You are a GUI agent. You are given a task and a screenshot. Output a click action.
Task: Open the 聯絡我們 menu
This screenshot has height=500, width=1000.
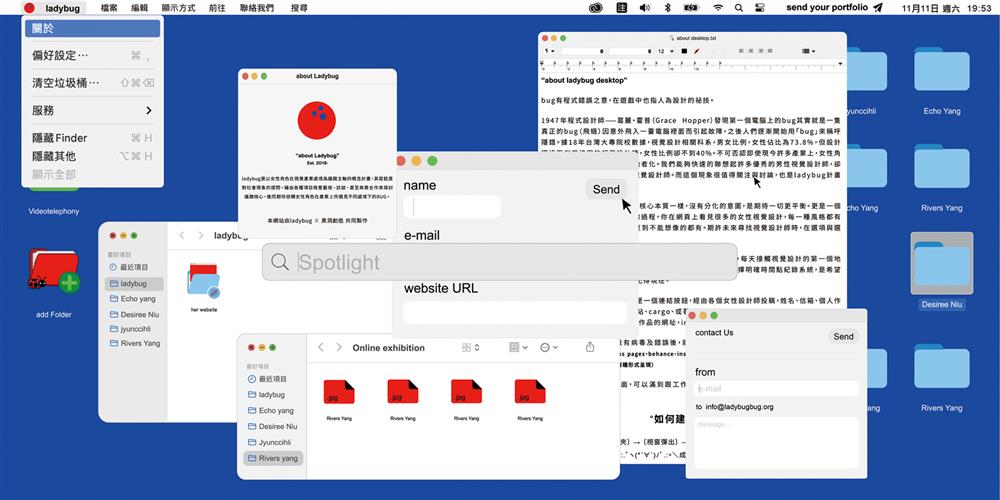[256, 8]
